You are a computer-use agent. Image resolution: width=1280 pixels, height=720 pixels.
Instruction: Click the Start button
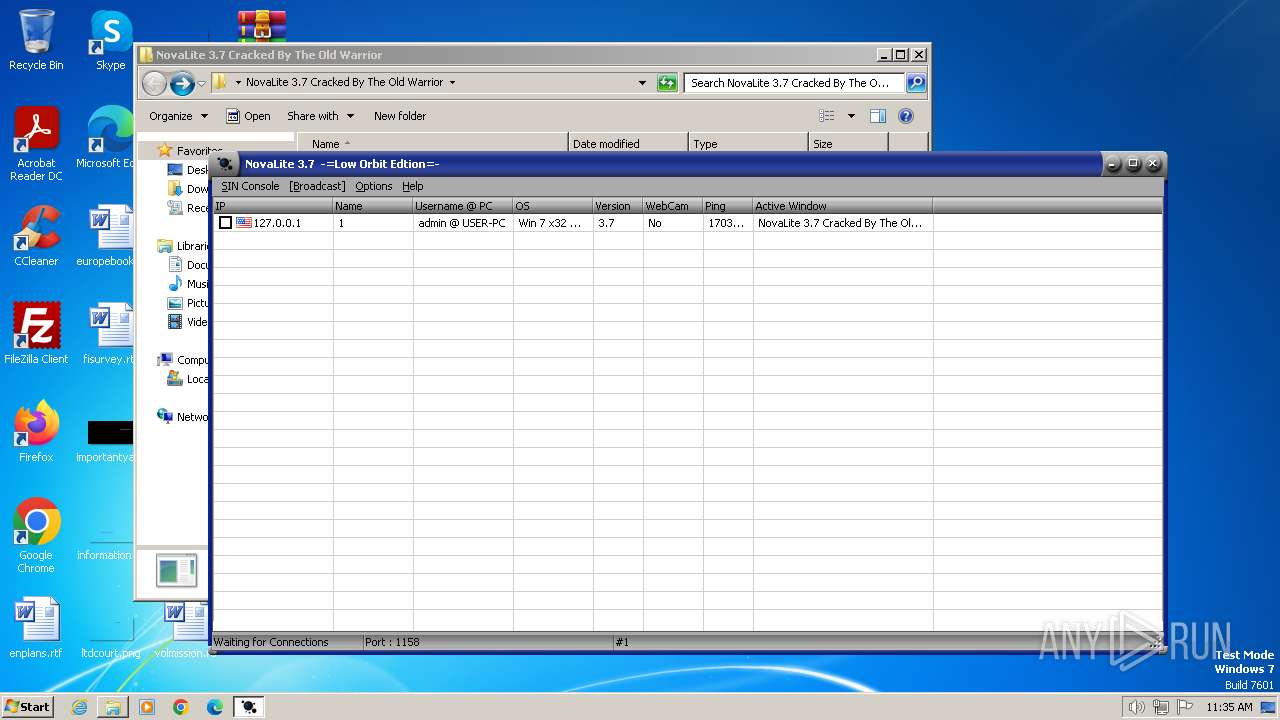click(28, 706)
